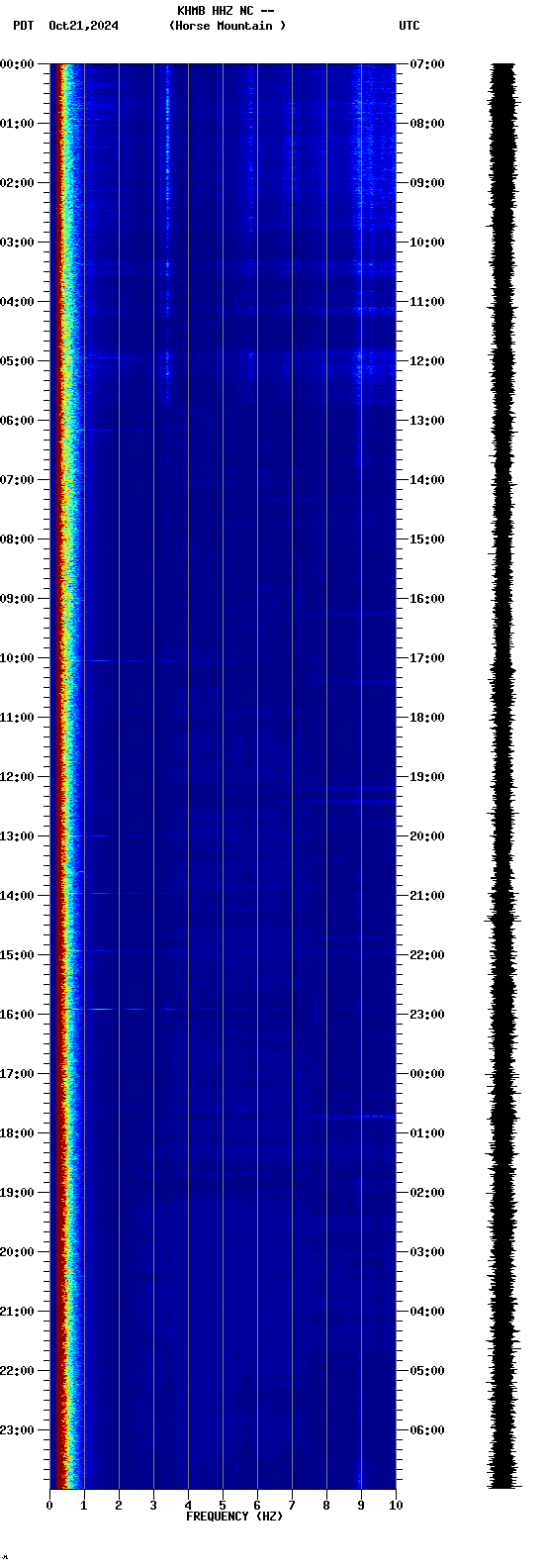Click the 23:00 PDT time label
Image resolution: width=546 pixels, height=1568 pixels.
17,1430
